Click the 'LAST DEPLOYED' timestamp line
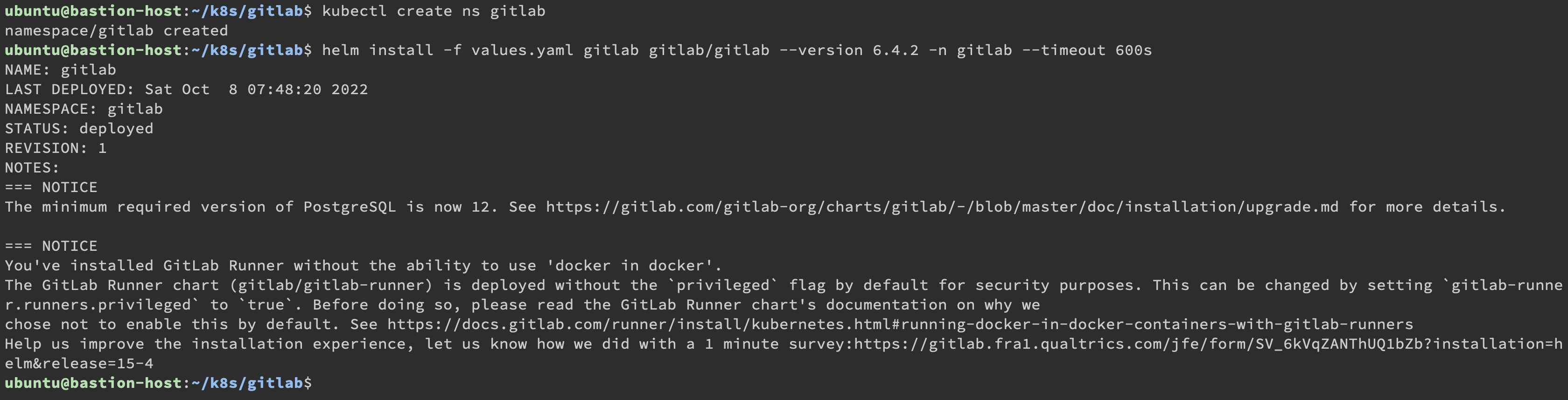 pyautogui.click(x=186, y=90)
